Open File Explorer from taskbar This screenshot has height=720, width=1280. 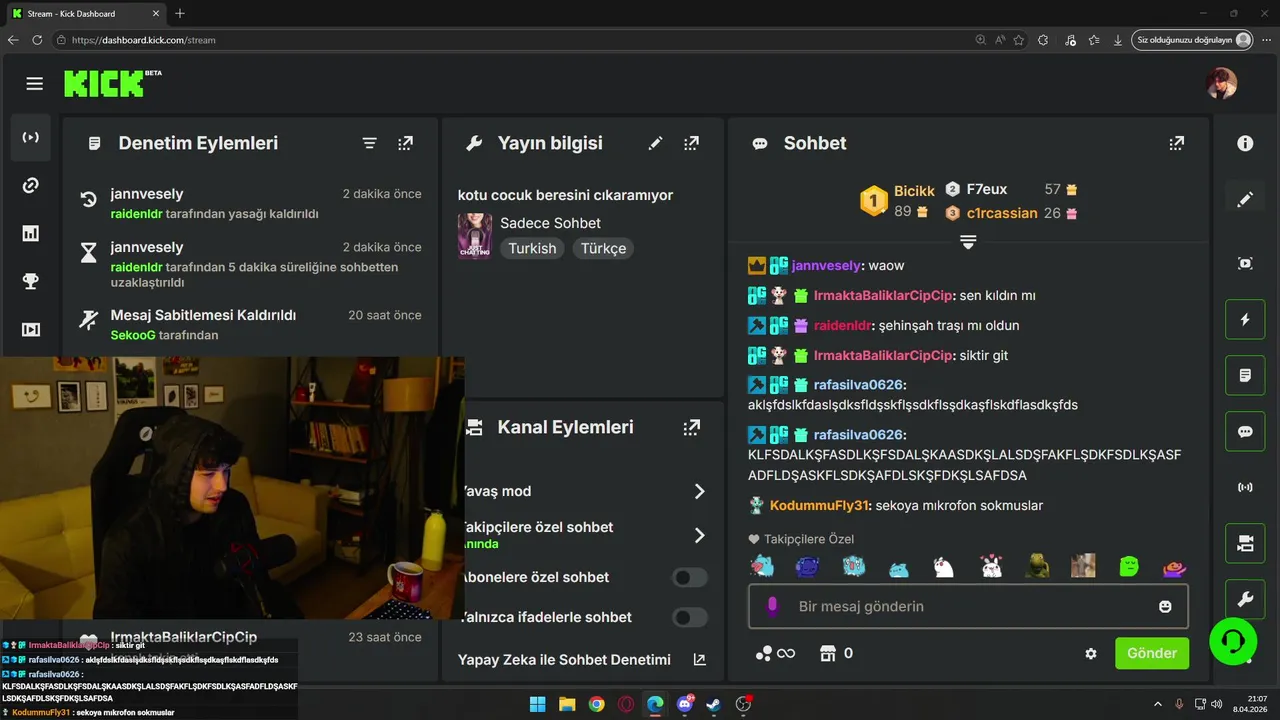point(567,704)
